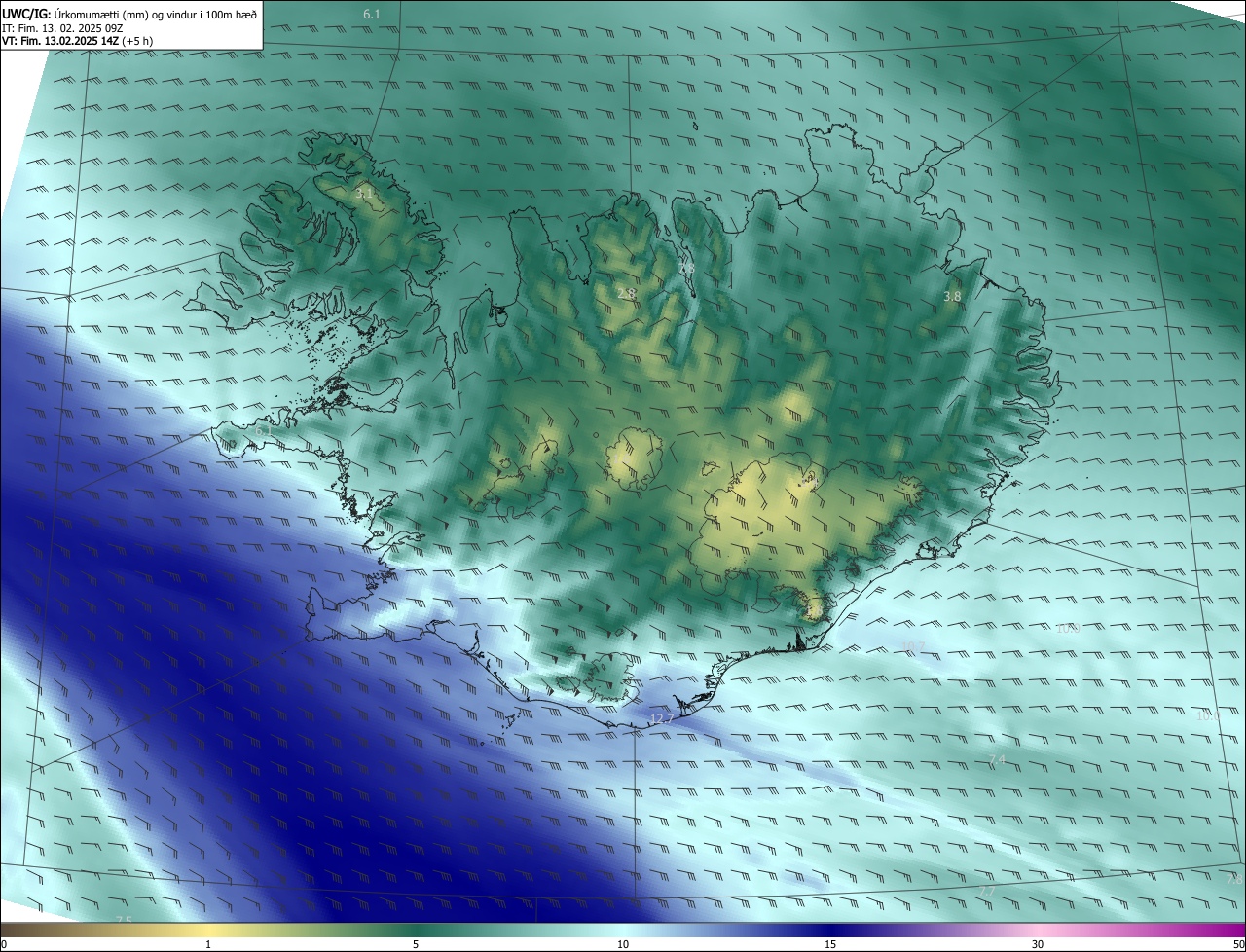This screenshot has height=952, width=1246.
Task: Click the title line 'UWC/IG: Úrkomumætti (mm) og vindur í 100m hæð'
Action: pos(129,14)
